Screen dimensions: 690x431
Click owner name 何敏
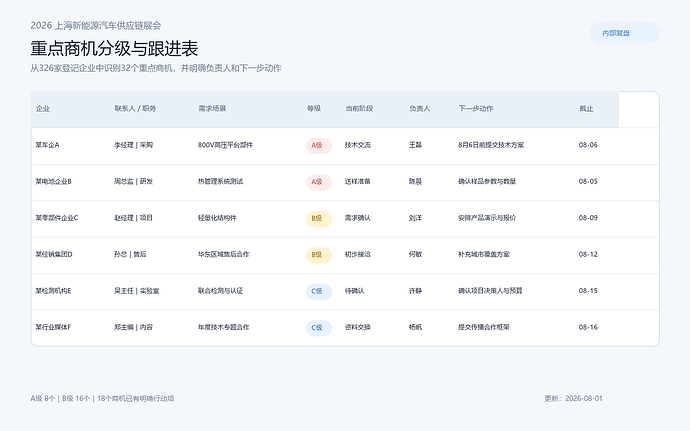[415, 254]
